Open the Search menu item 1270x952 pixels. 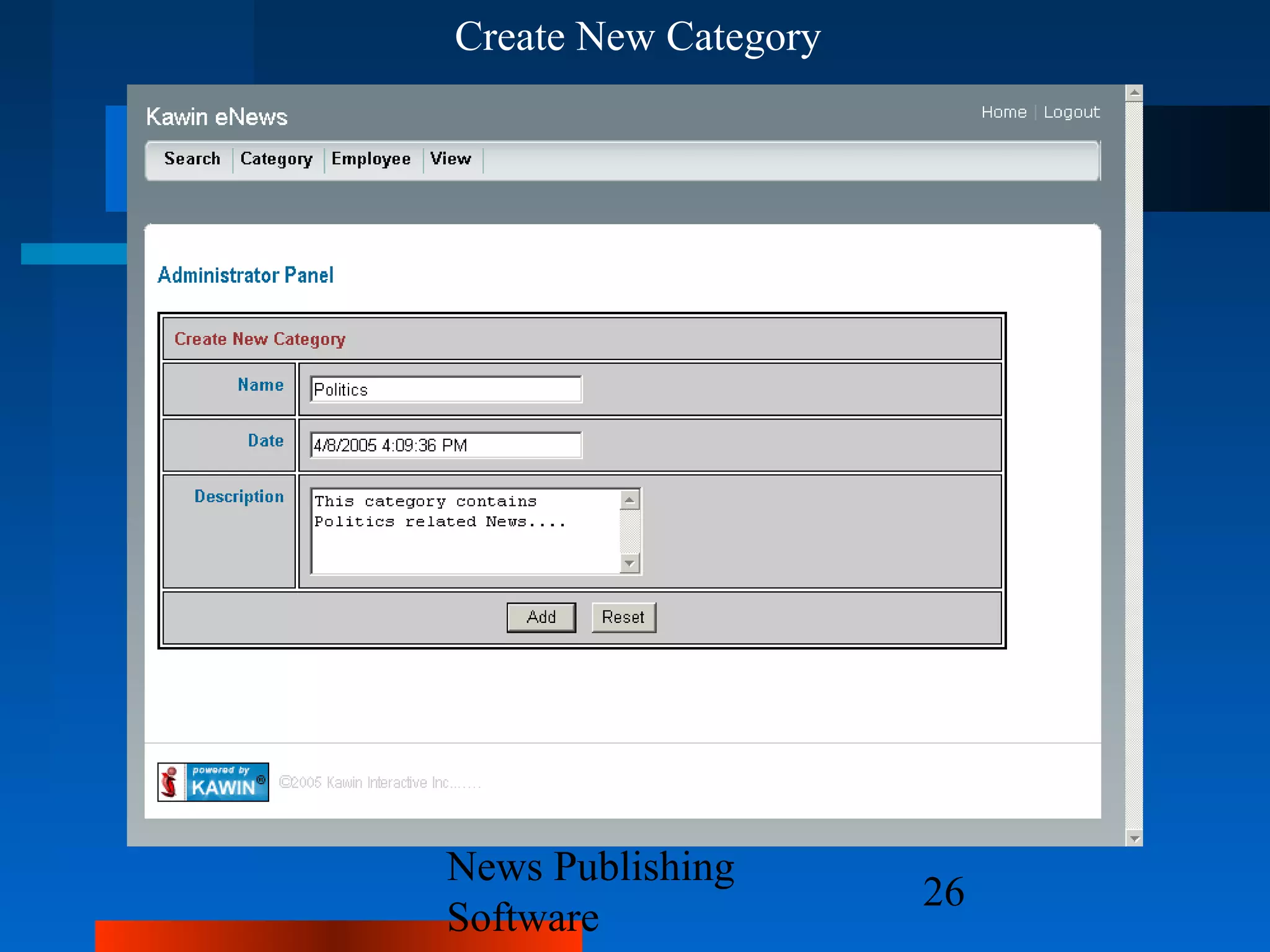pos(192,159)
